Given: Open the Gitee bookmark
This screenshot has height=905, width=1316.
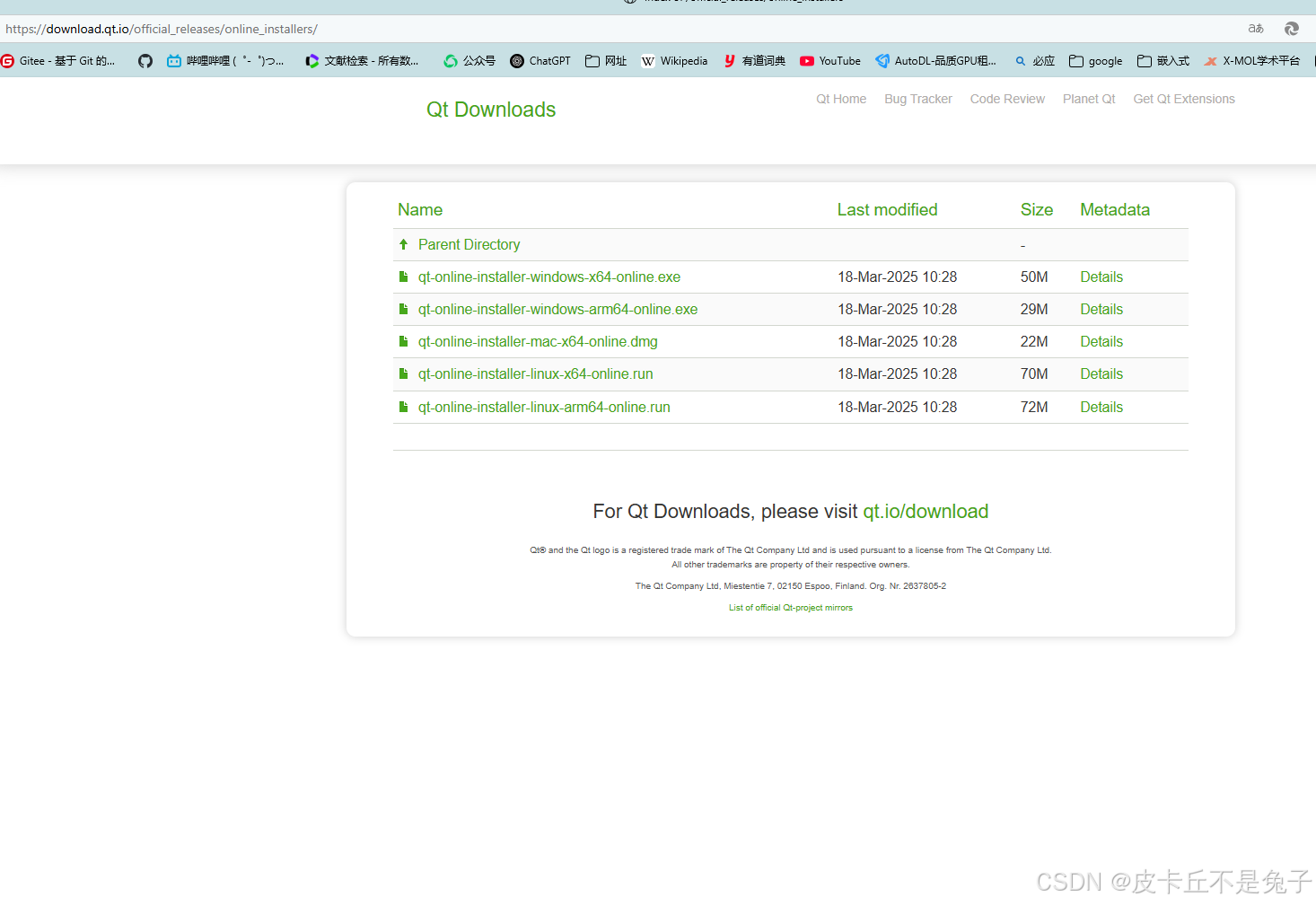Looking at the screenshot, I should pos(59,61).
